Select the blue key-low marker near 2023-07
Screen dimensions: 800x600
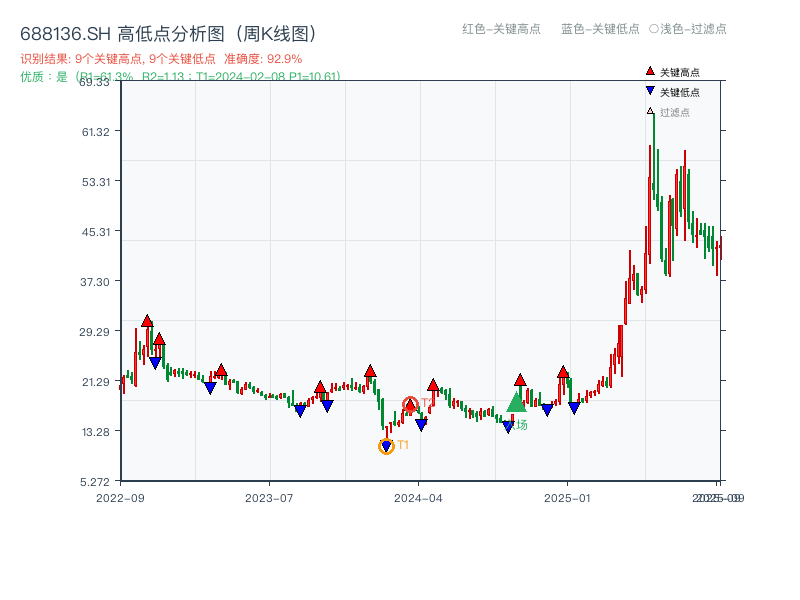tap(302, 409)
